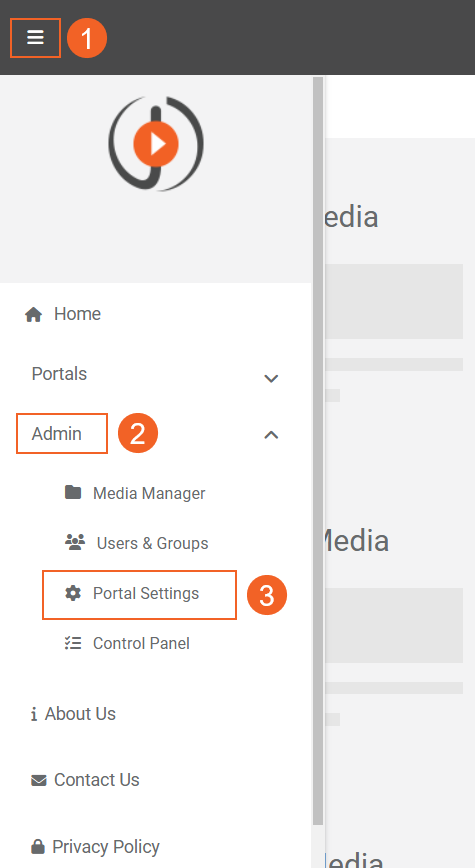Screen dimensions: 475x868
Task: Expand the Portals chevron
Action: pyautogui.click(x=271, y=379)
